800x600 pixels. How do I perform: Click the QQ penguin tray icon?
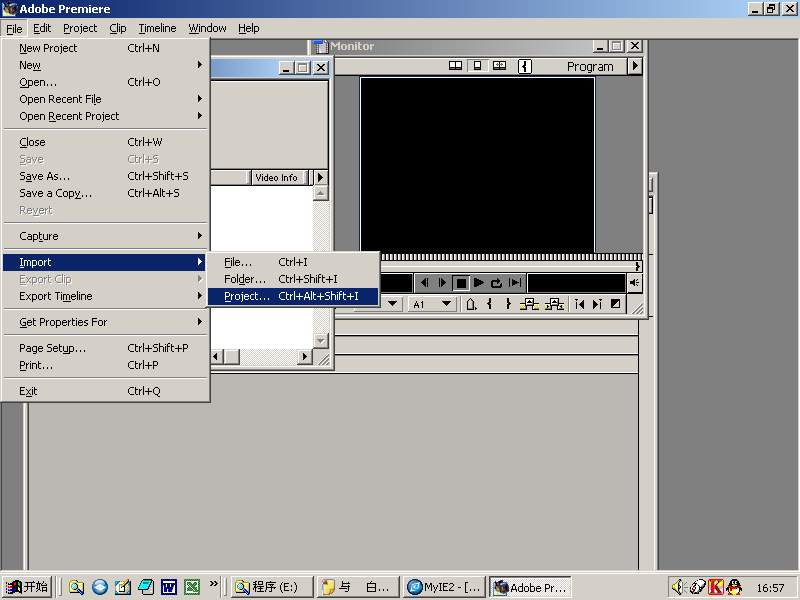[x=734, y=587]
